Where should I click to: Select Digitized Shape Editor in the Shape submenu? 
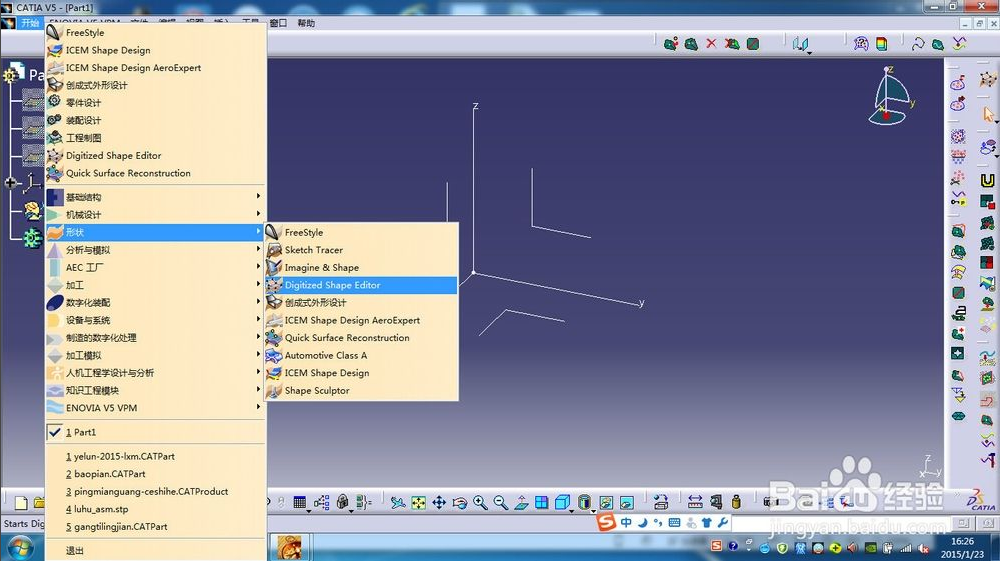(332, 285)
